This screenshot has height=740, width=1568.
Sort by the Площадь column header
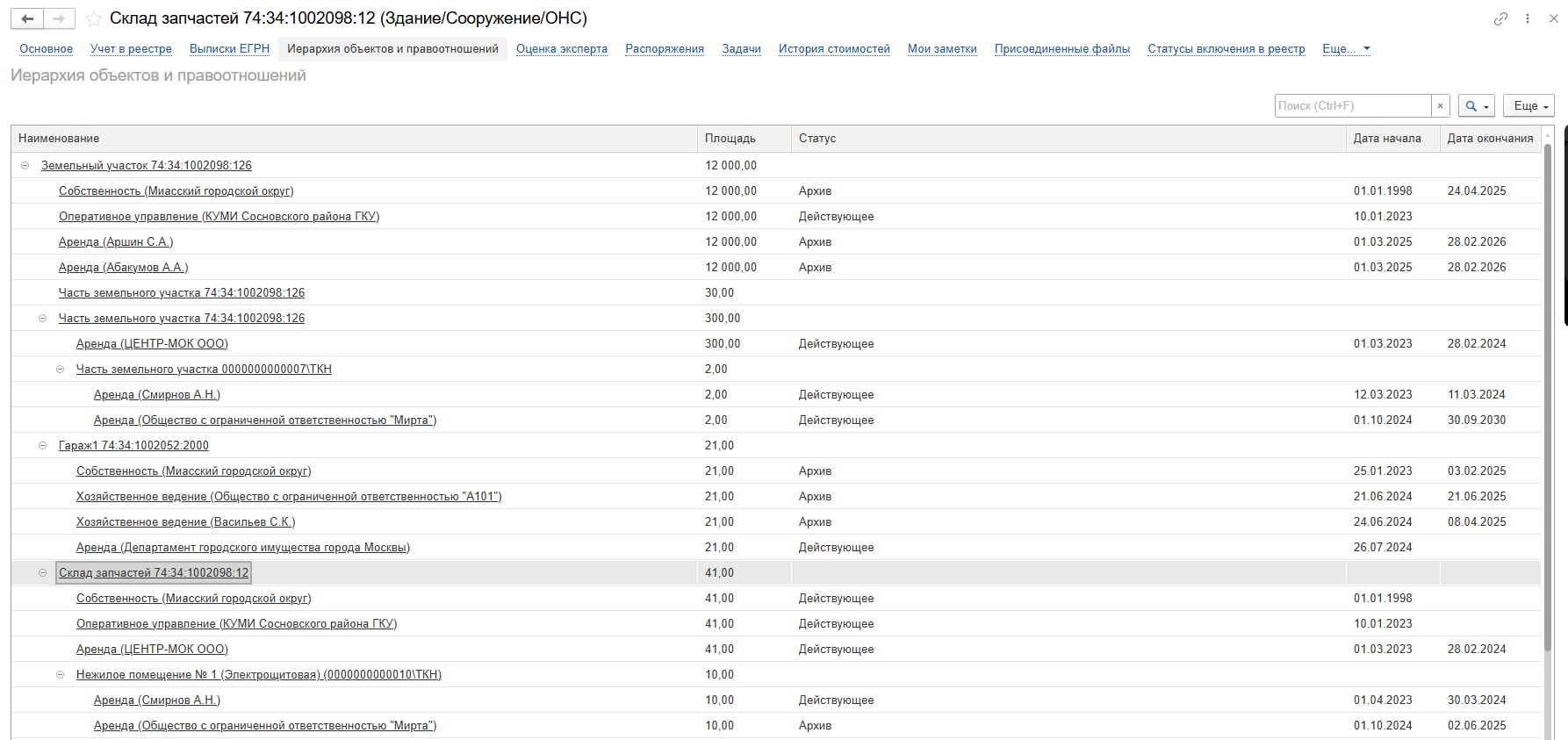tap(744, 139)
